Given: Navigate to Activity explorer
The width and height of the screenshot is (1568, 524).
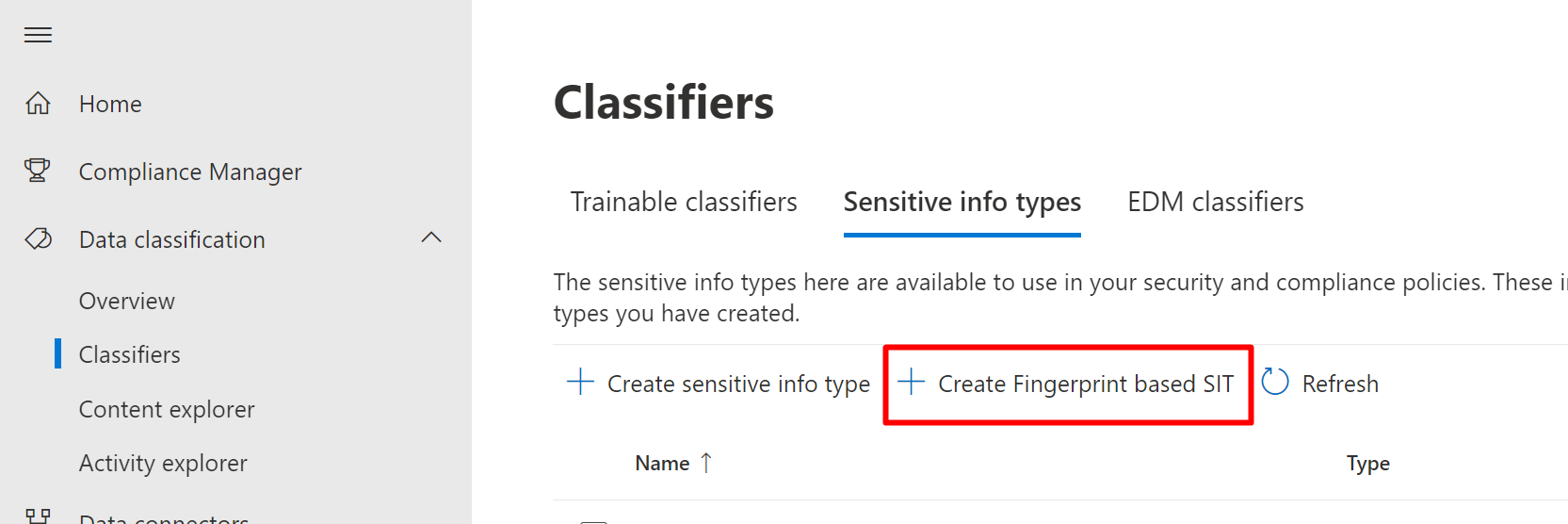Looking at the screenshot, I should point(163,463).
